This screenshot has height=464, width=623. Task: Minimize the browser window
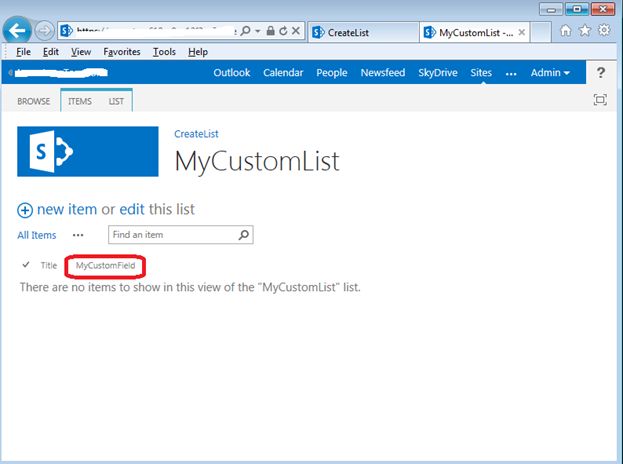(x=551, y=10)
